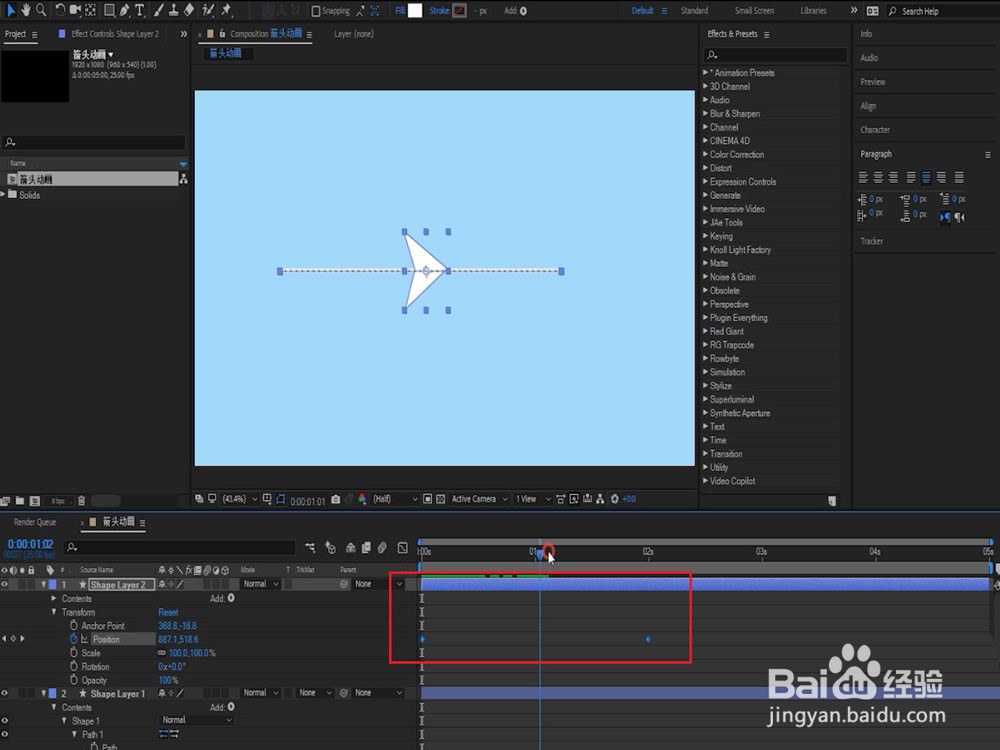Open composition mini-flowchart in timeline
This screenshot has height=750, width=1000.
310,547
